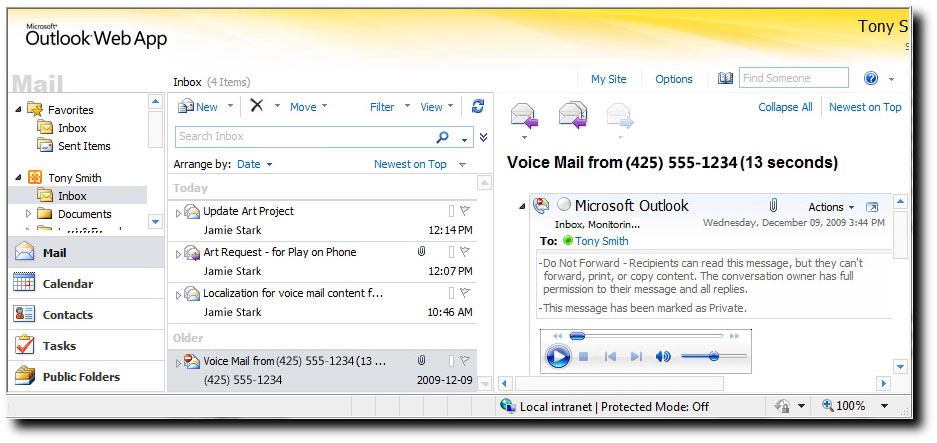Click Newest on Top in reading pane

coord(865,108)
